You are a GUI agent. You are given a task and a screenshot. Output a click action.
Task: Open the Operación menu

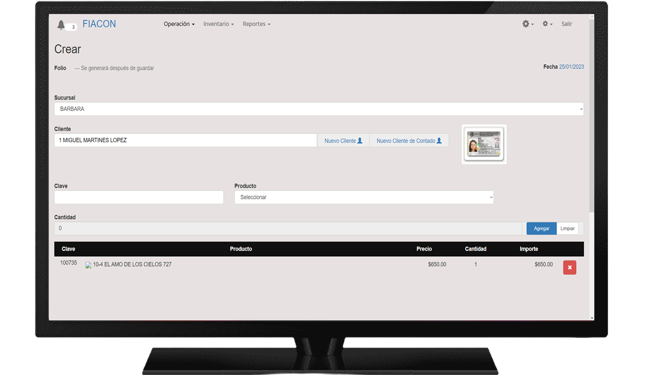coord(179,24)
